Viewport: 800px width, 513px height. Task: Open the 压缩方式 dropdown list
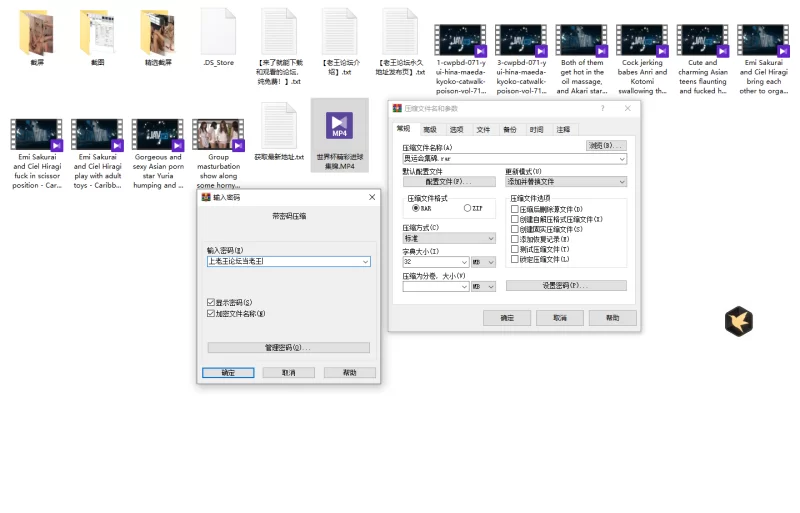pos(490,239)
